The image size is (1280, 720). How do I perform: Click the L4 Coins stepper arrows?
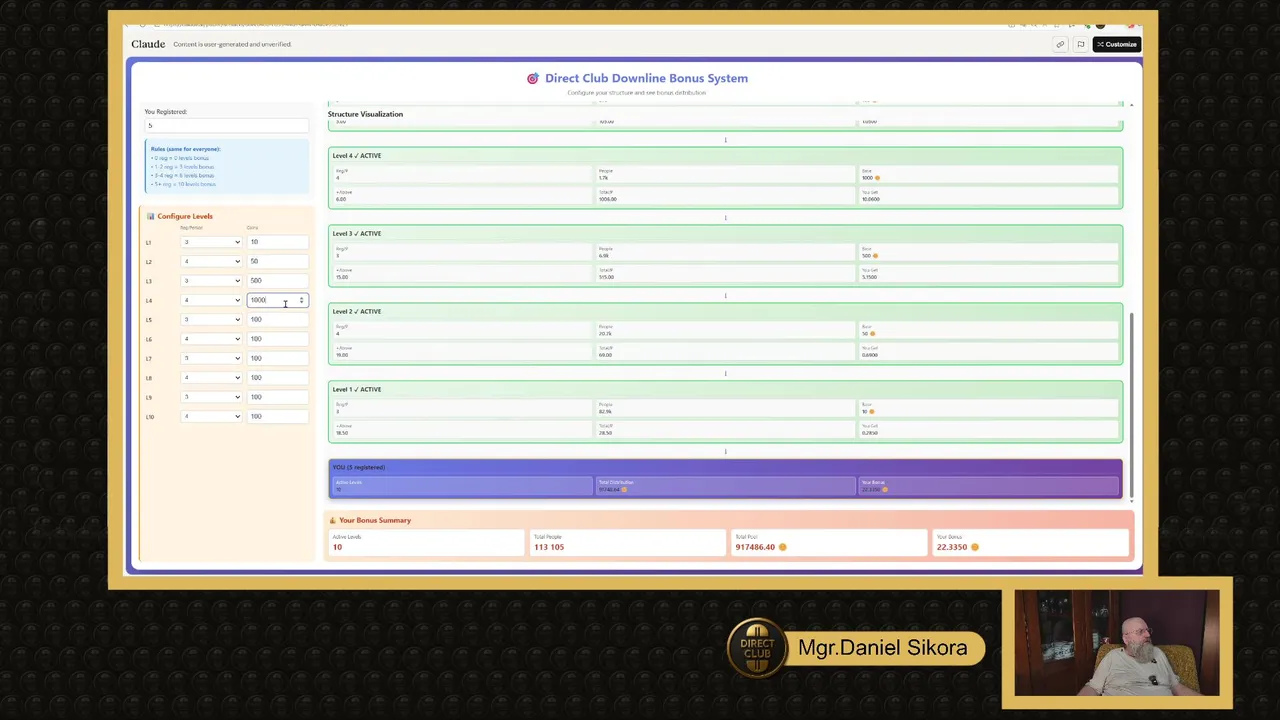pos(301,300)
